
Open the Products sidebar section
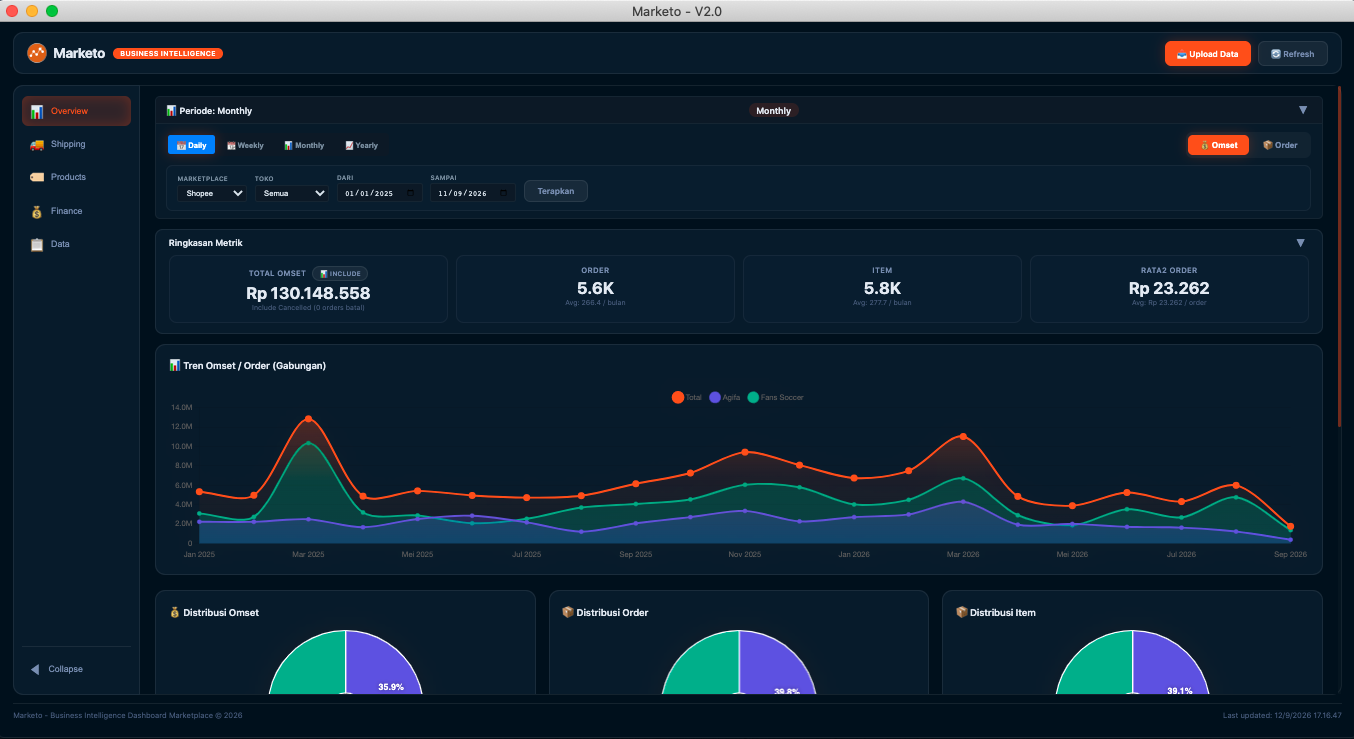[x=76, y=177]
